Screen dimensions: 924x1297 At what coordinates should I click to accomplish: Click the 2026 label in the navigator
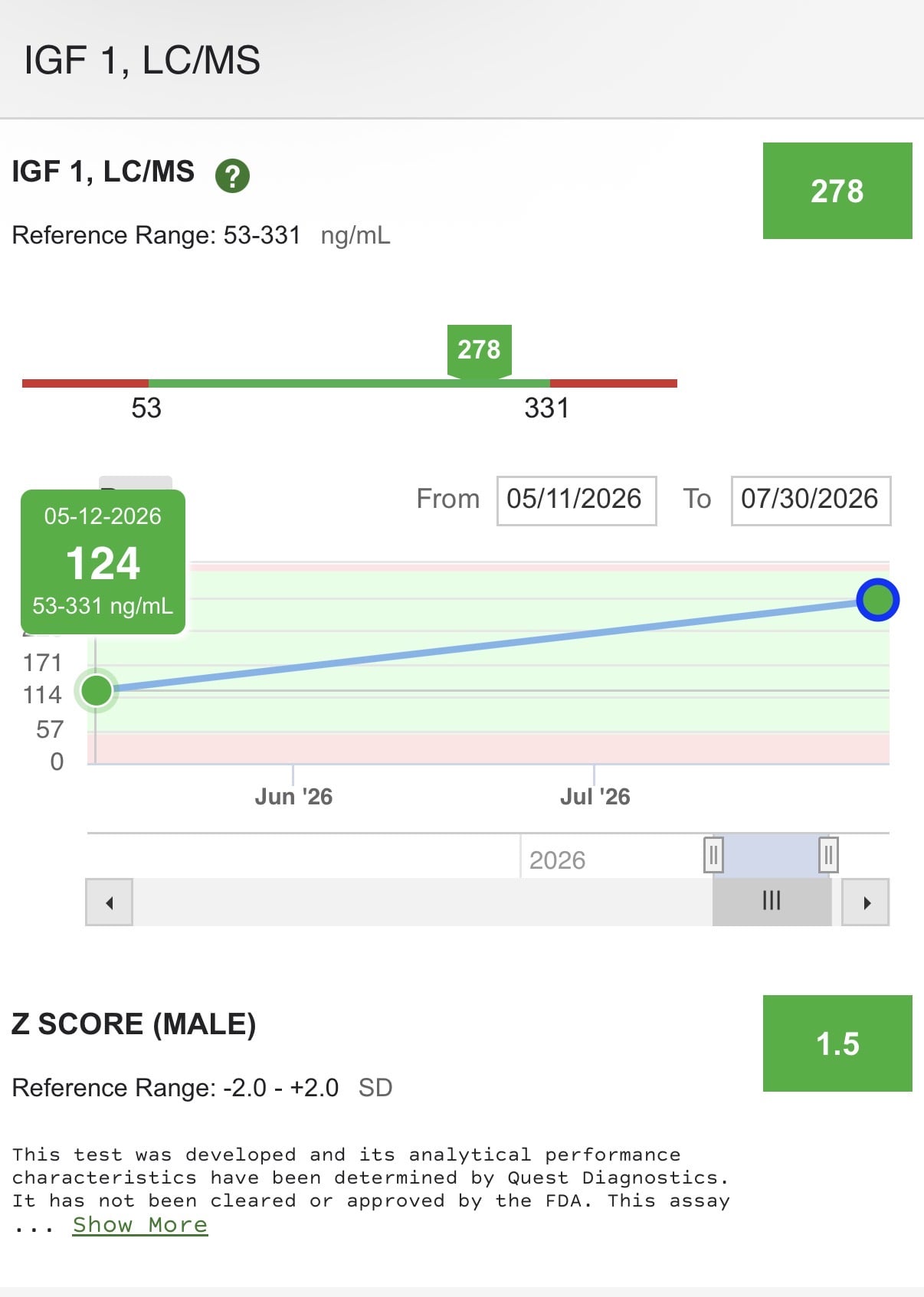click(557, 860)
